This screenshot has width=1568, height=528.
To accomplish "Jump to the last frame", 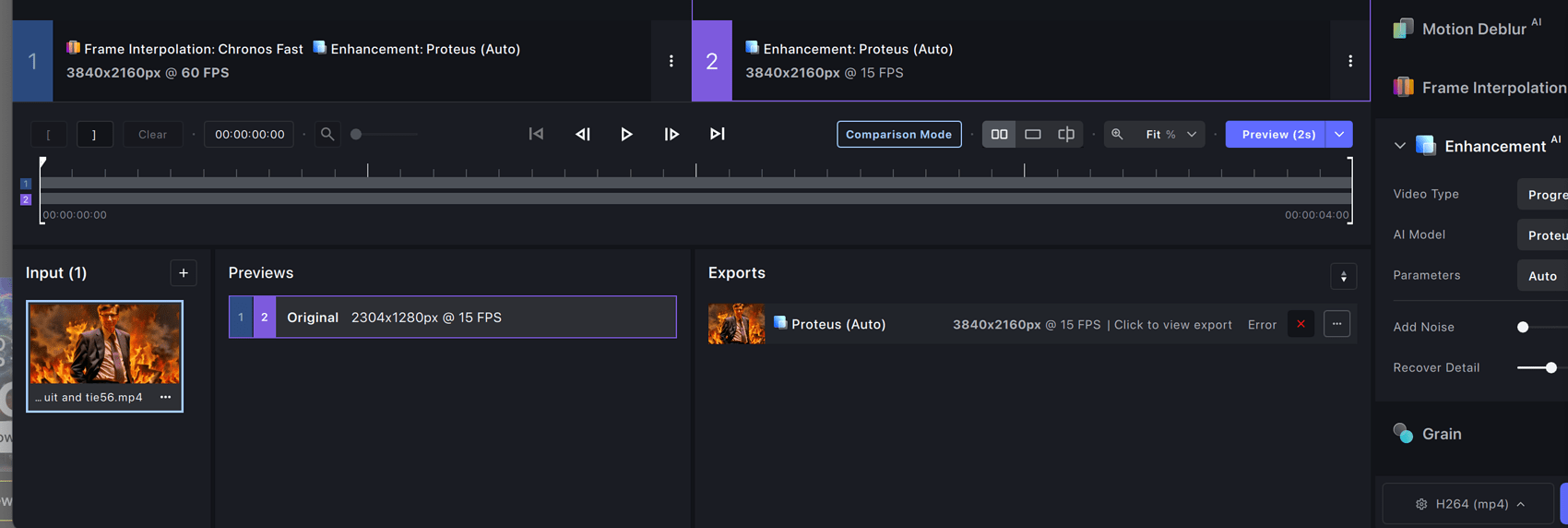I will (717, 134).
